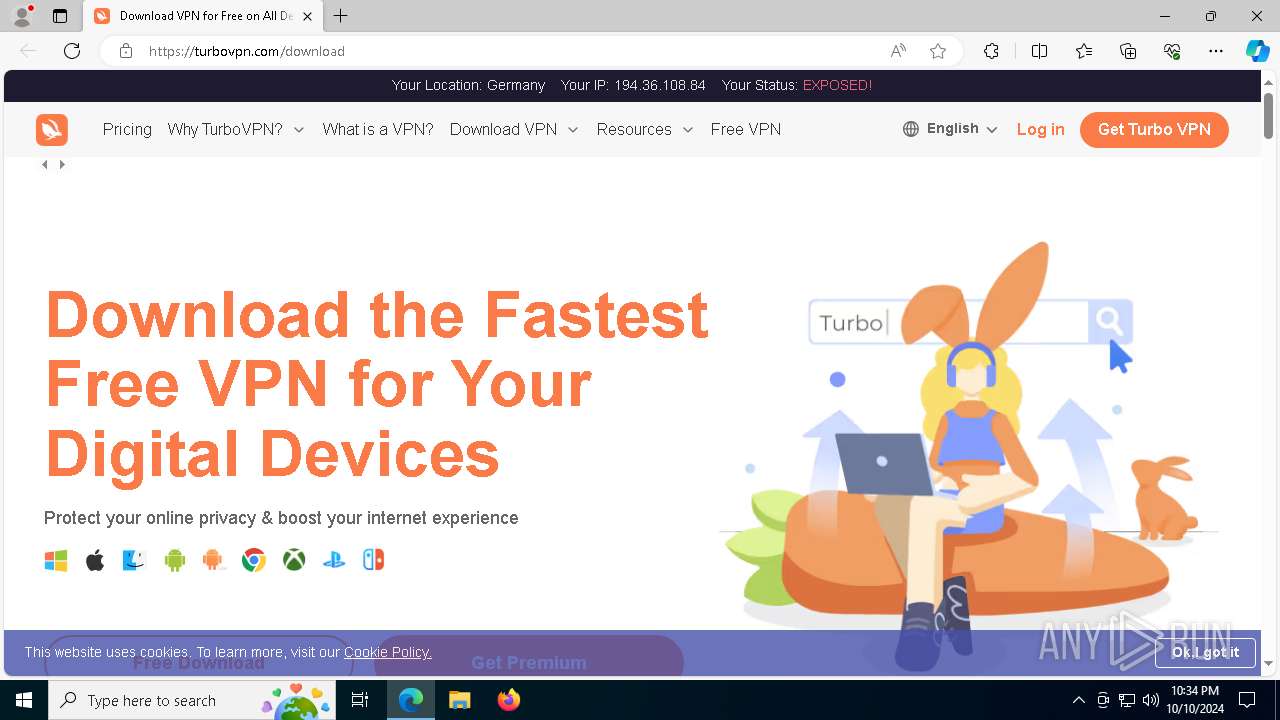Click the taskbar search box

click(x=192, y=700)
